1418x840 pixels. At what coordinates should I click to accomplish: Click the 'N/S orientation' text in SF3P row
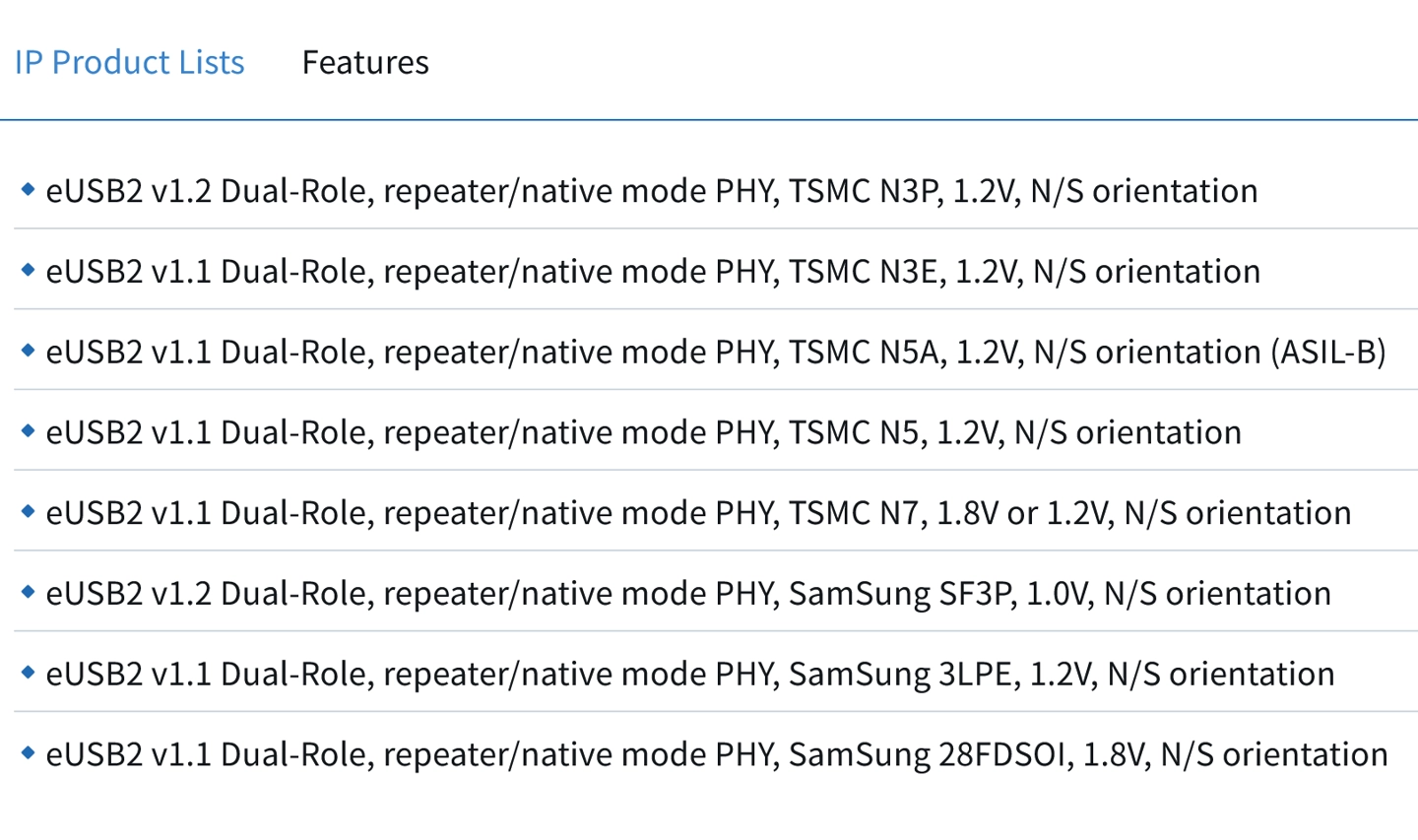(x=1217, y=594)
